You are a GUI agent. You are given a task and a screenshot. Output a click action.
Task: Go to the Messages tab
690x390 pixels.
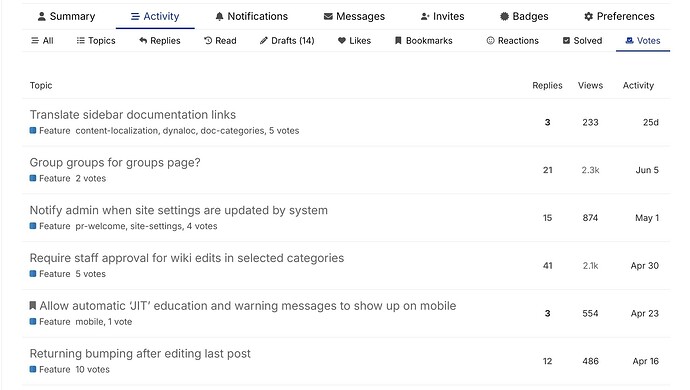pyautogui.click(x=354, y=16)
